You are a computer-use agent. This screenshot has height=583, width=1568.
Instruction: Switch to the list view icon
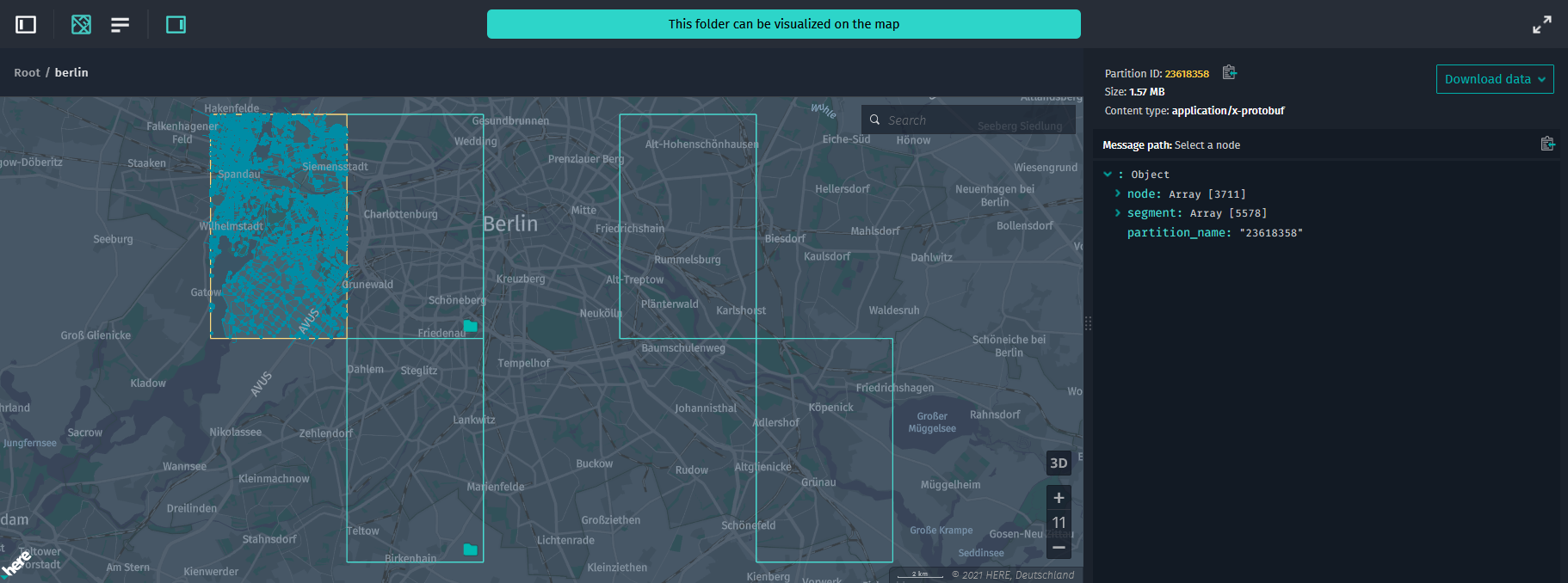(x=120, y=24)
